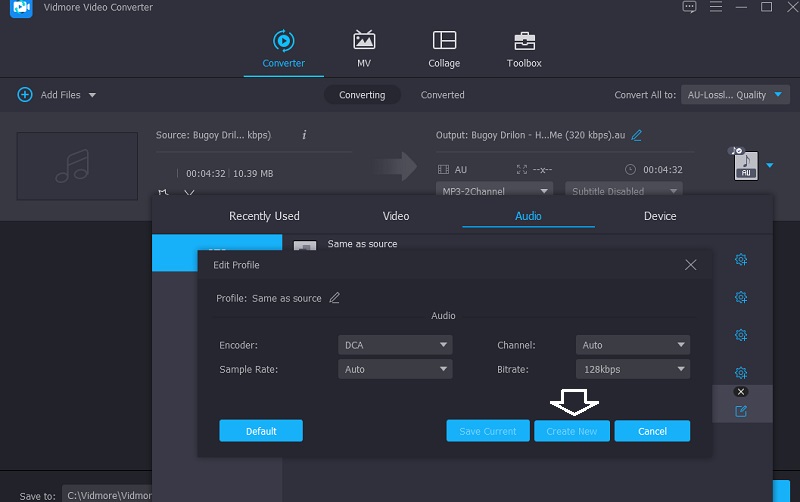Open the Bitrate 128kbps dropdown
The image size is (800, 502).
click(x=633, y=369)
